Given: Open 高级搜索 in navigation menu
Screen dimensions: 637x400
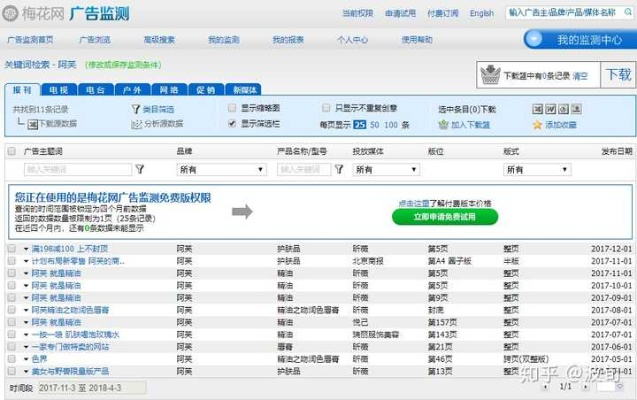Looking at the screenshot, I should coord(159,40).
